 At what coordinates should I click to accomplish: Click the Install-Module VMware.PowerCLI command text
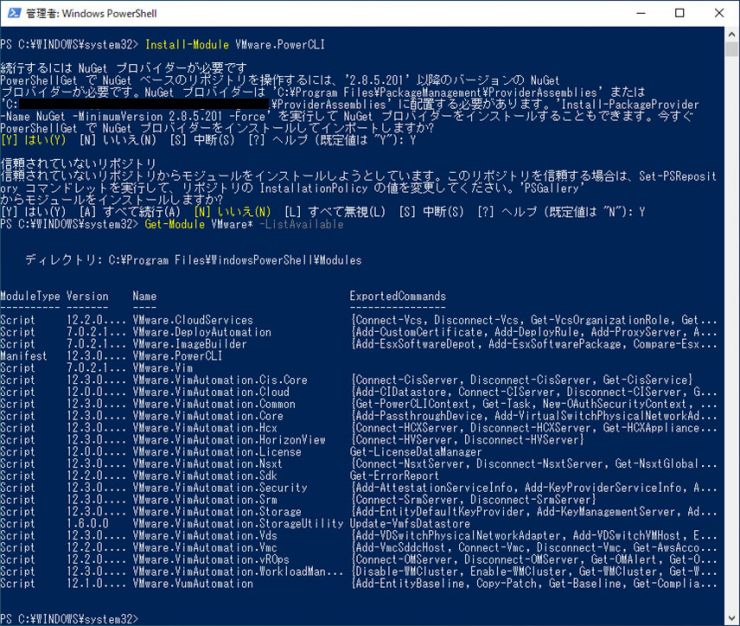pyautogui.click(x=235, y=45)
